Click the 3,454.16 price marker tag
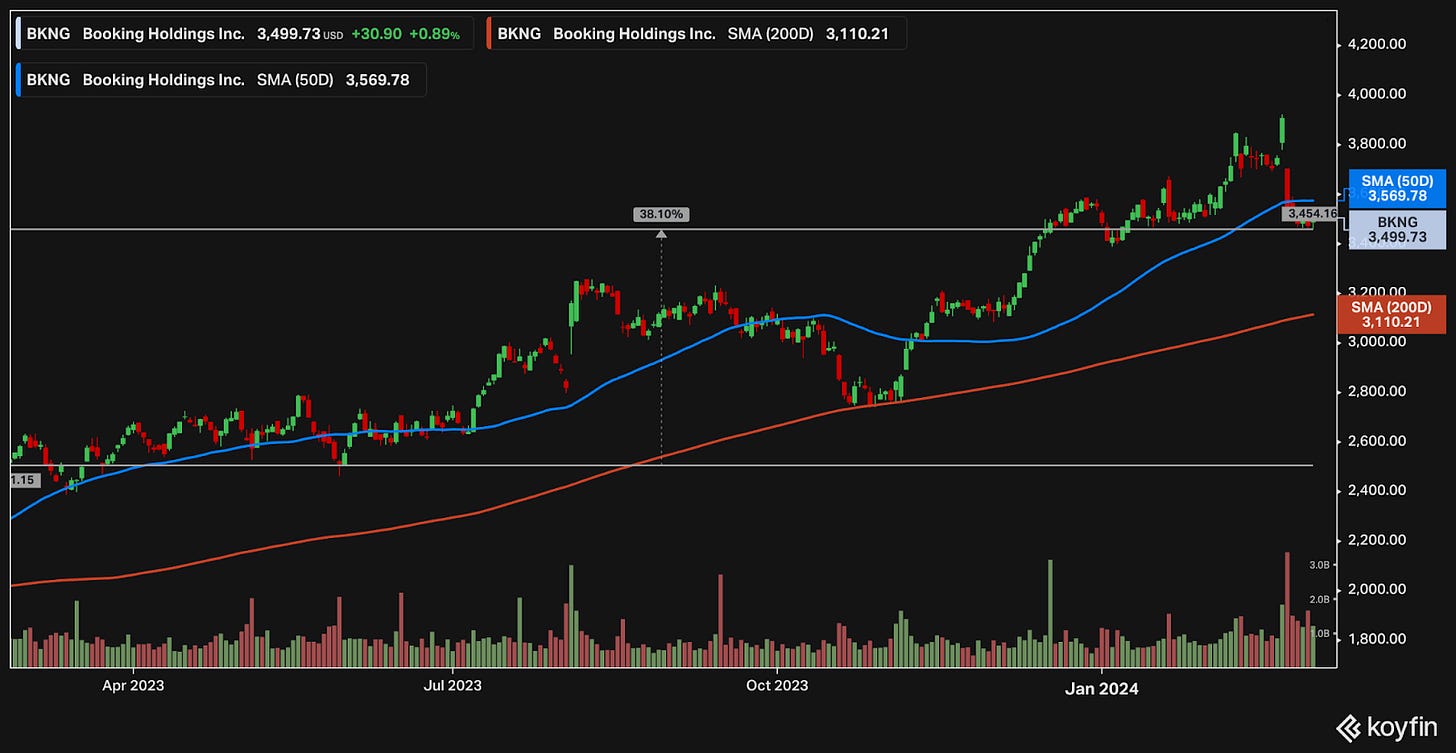1456x753 pixels. (x=1312, y=213)
